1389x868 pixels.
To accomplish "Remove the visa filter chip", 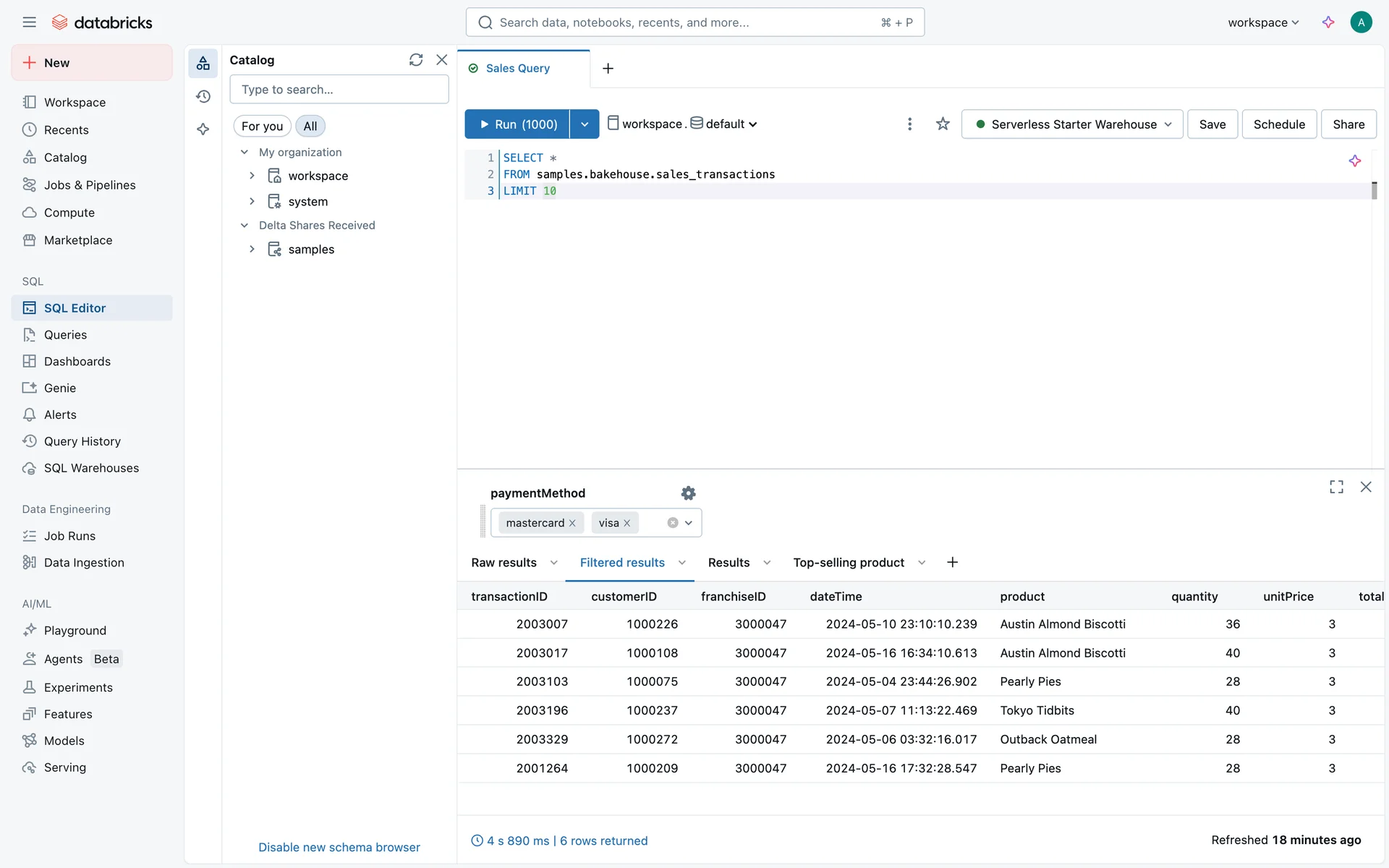I will point(627,523).
